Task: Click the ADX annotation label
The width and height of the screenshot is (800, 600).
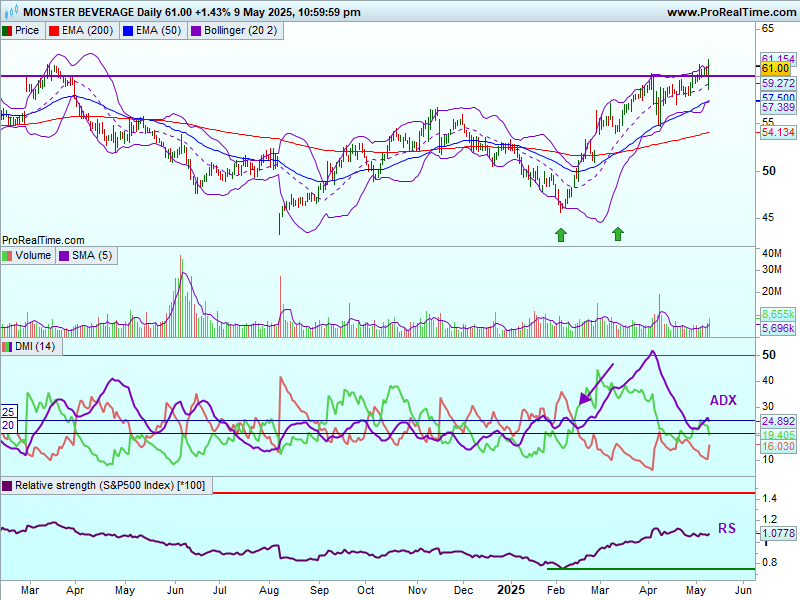Action: [x=723, y=400]
